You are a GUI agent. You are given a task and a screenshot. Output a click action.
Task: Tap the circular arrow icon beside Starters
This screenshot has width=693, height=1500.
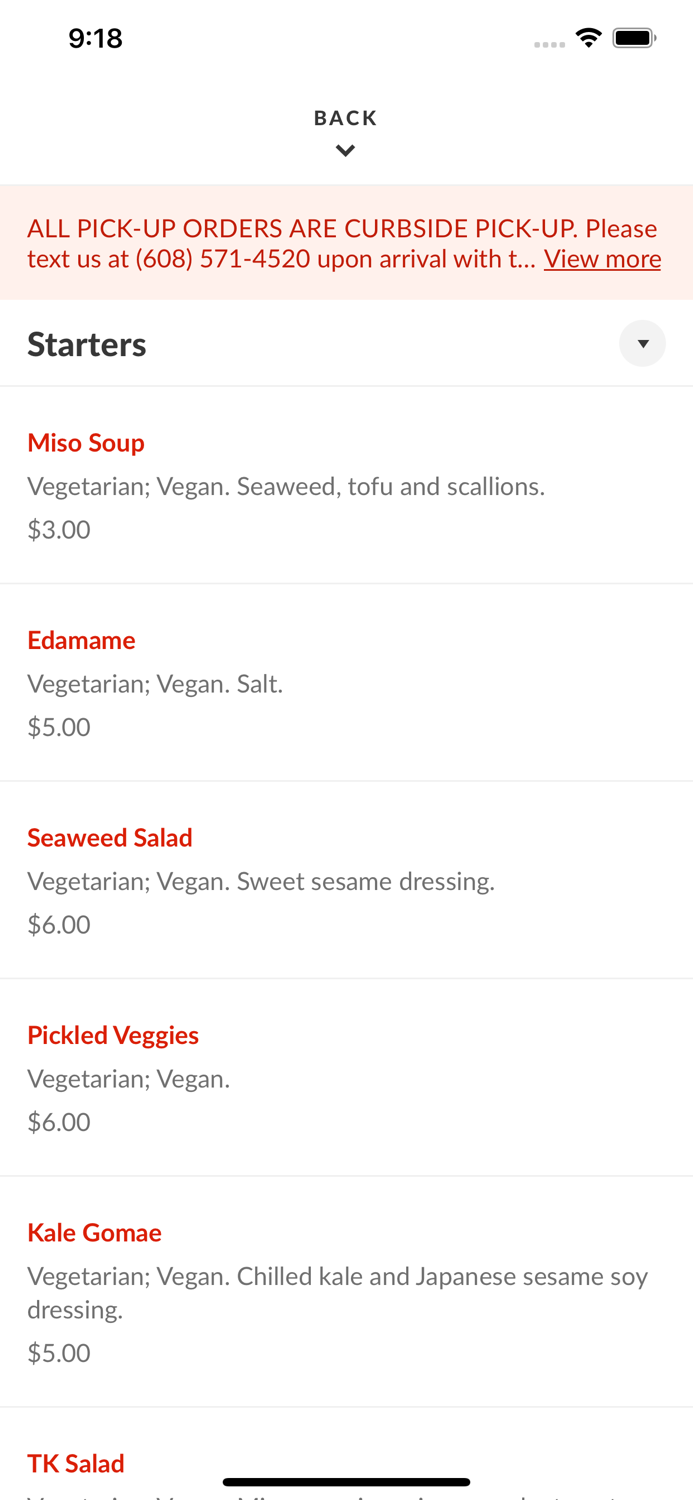coord(643,343)
